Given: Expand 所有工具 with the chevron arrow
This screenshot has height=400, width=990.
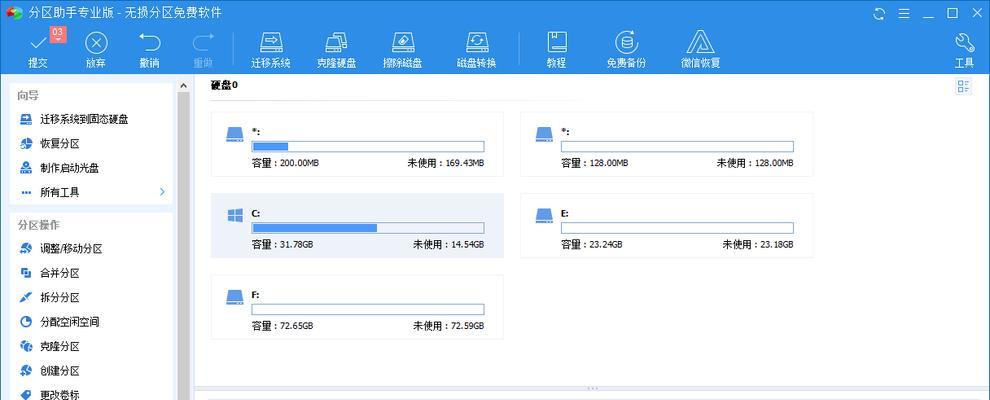Looking at the screenshot, I should coord(162,192).
